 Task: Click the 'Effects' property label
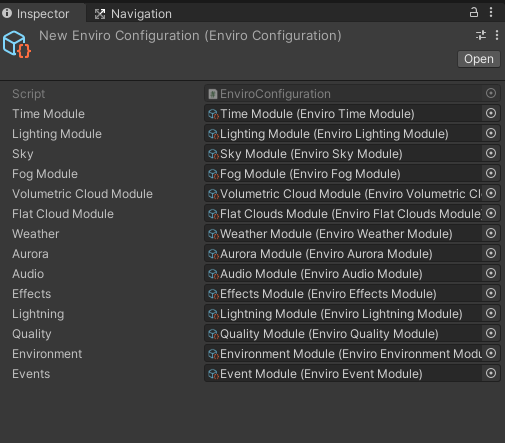tap(31, 294)
